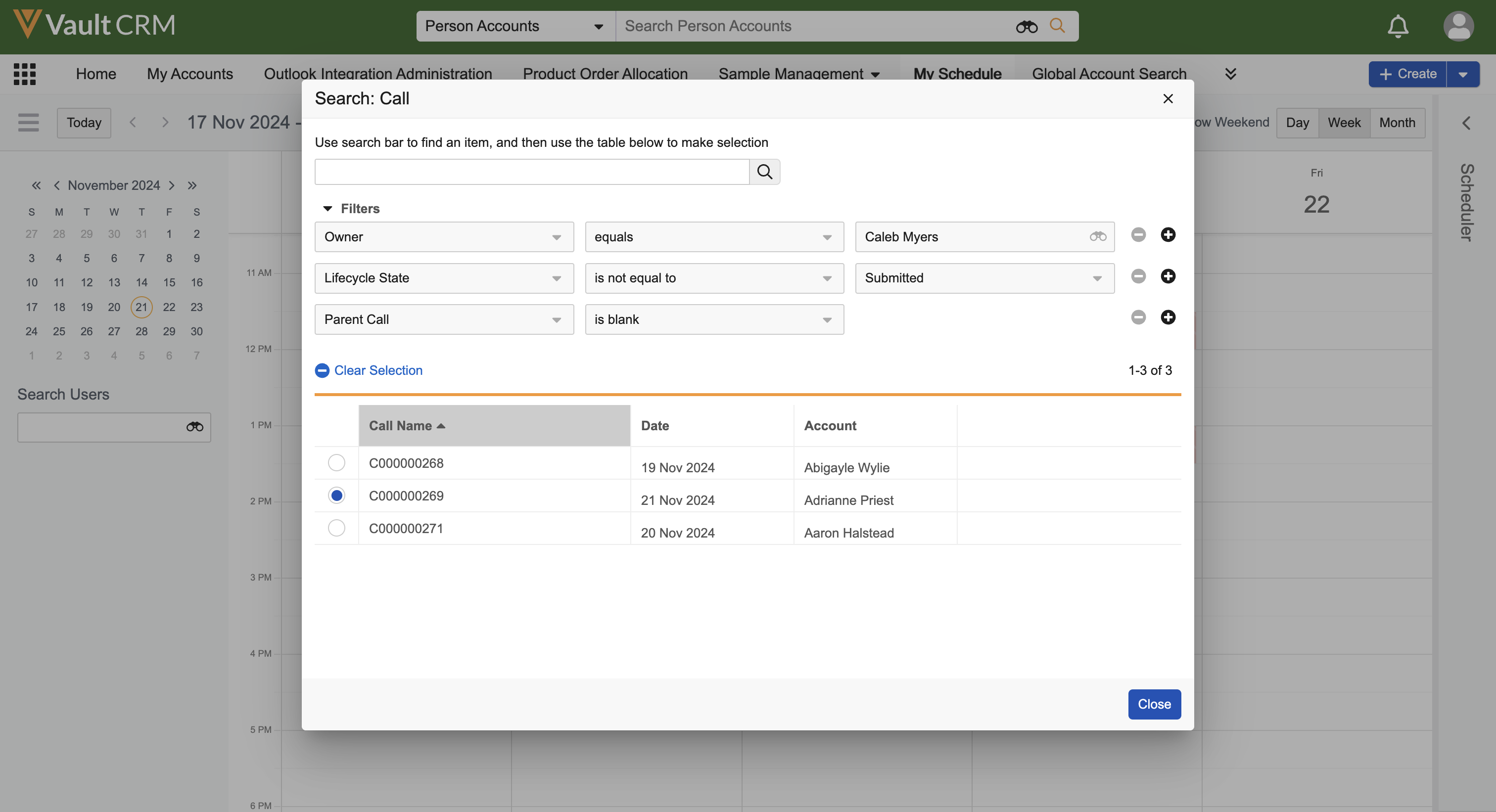Open the Submitted value dropdown
1496x812 pixels.
(984, 278)
